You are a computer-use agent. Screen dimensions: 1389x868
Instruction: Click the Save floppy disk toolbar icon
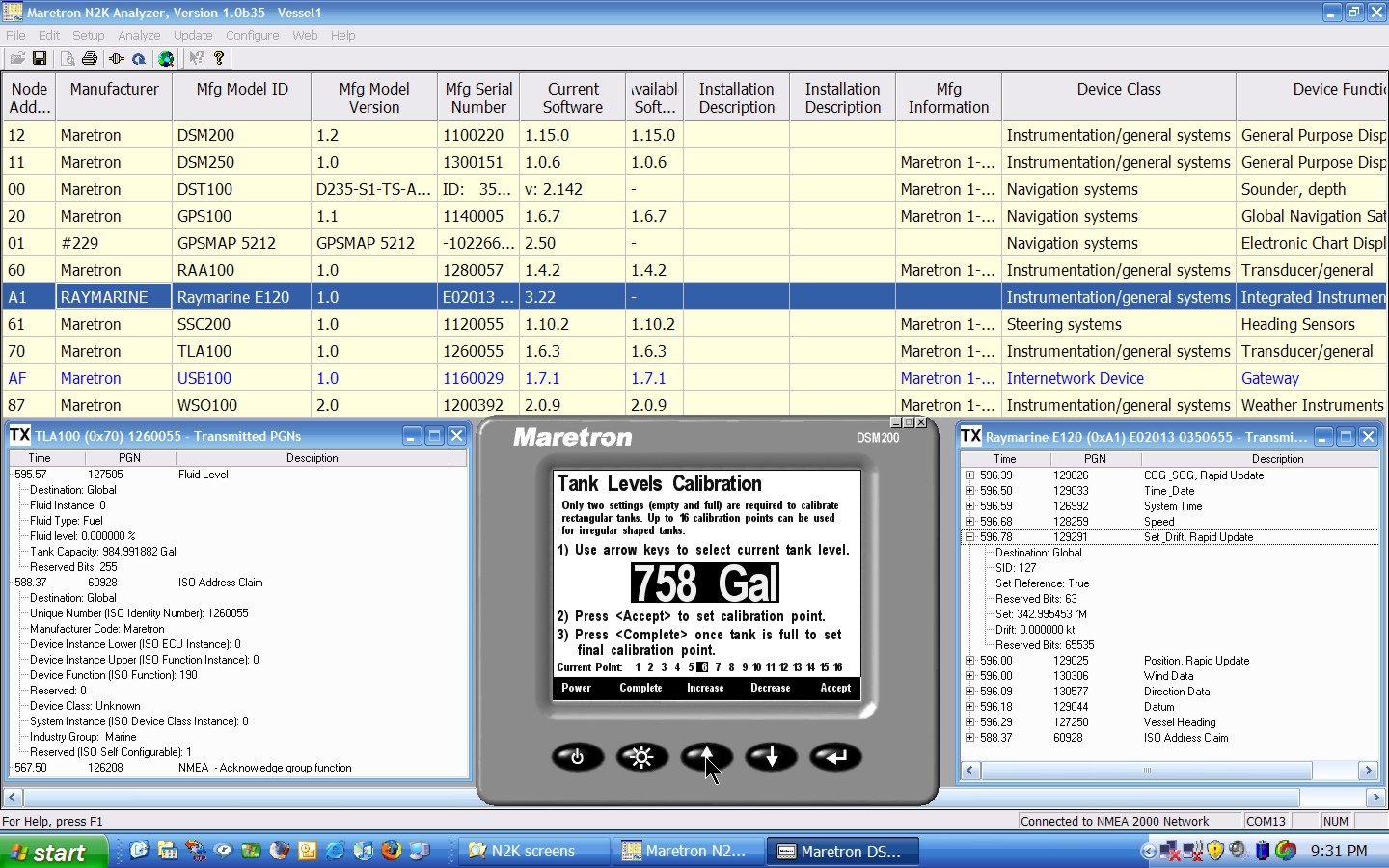tap(40, 58)
